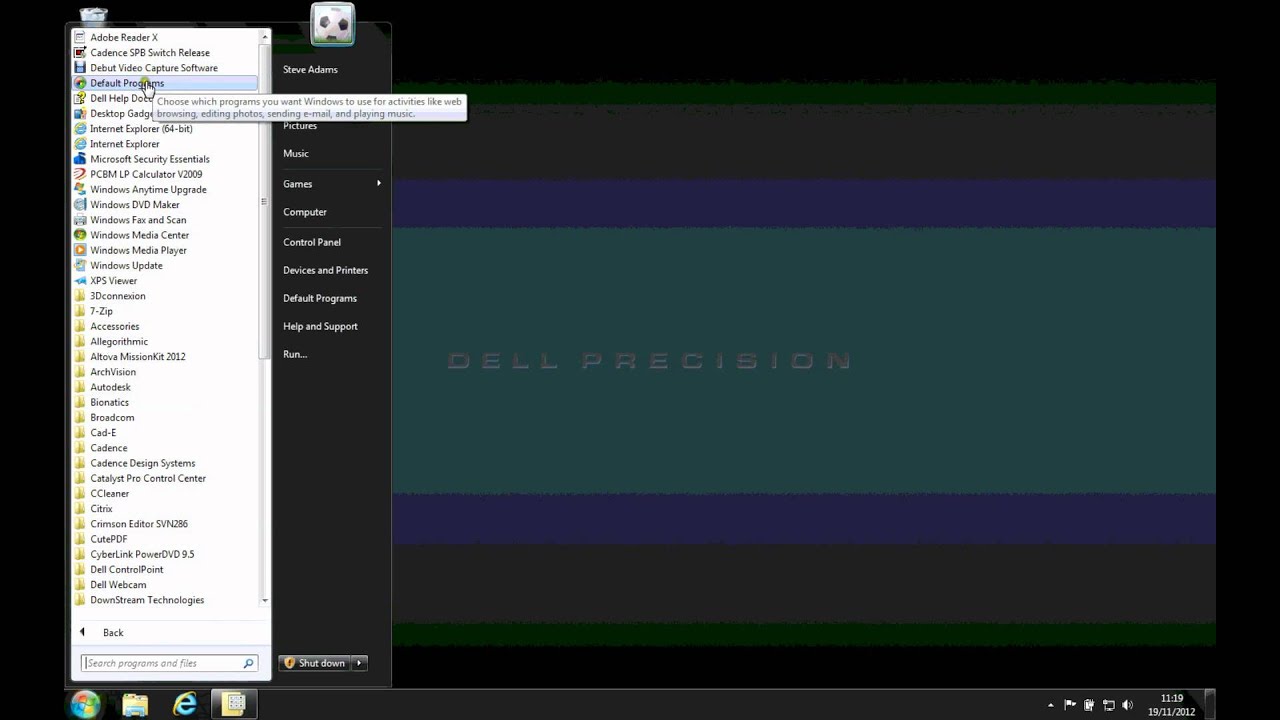Launch Microsoft Security Essentials icon
Viewport: 1280px width, 720px height.
click(80, 159)
